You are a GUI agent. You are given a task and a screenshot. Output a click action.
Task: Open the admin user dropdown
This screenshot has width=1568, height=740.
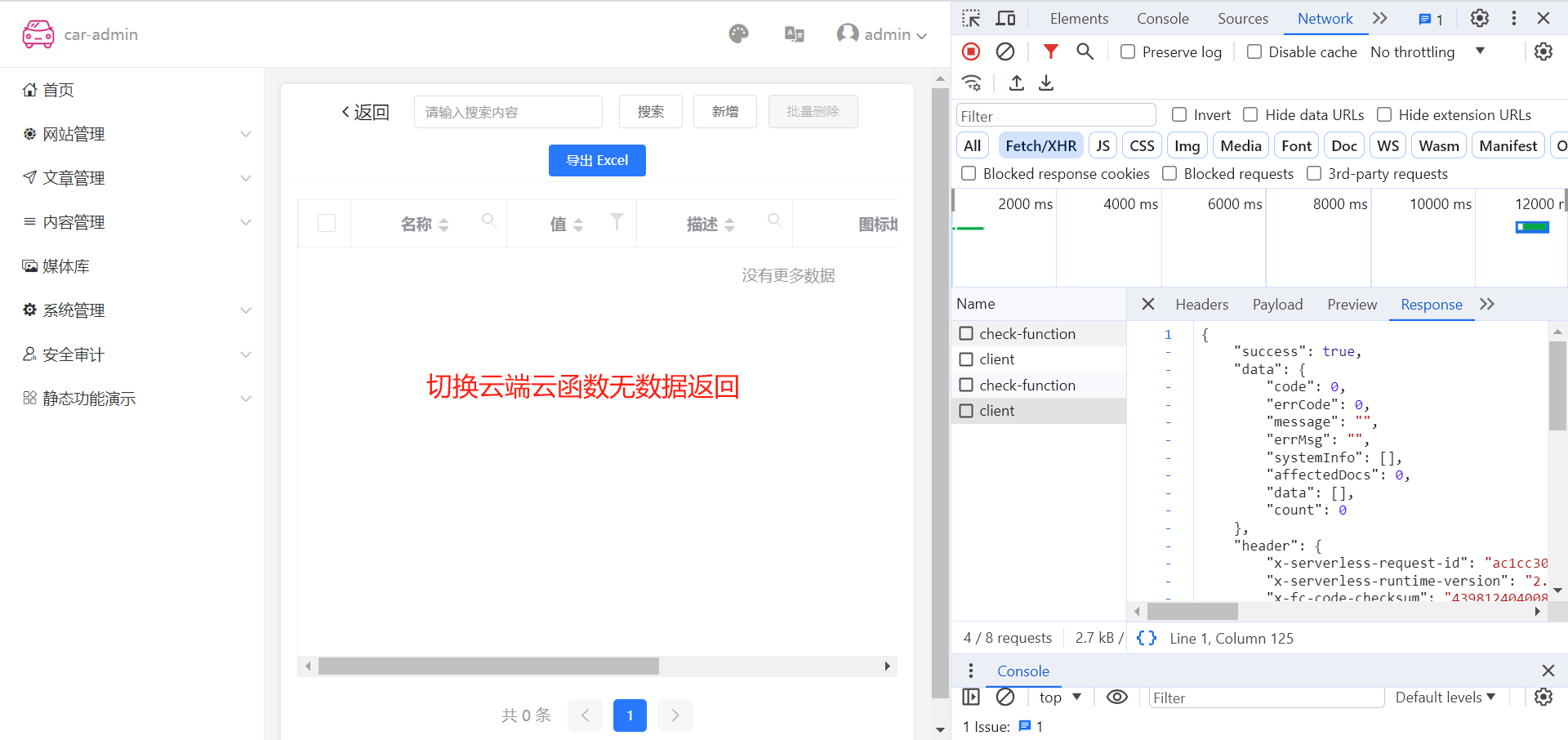(x=882, y=34)
